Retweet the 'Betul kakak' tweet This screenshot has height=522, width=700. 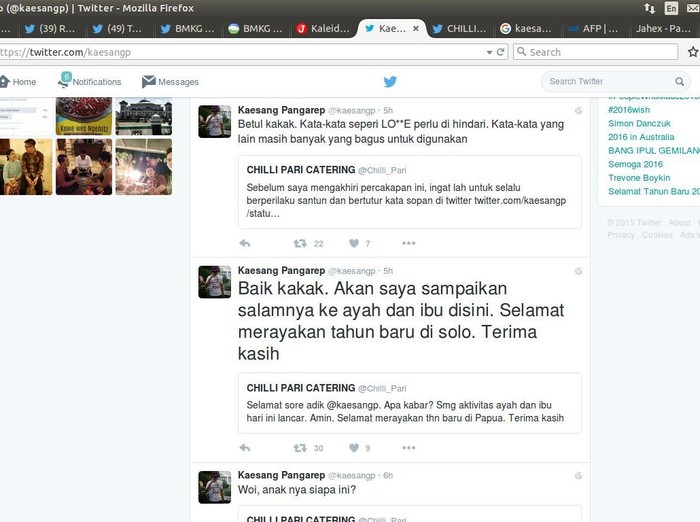pos(300,243)
